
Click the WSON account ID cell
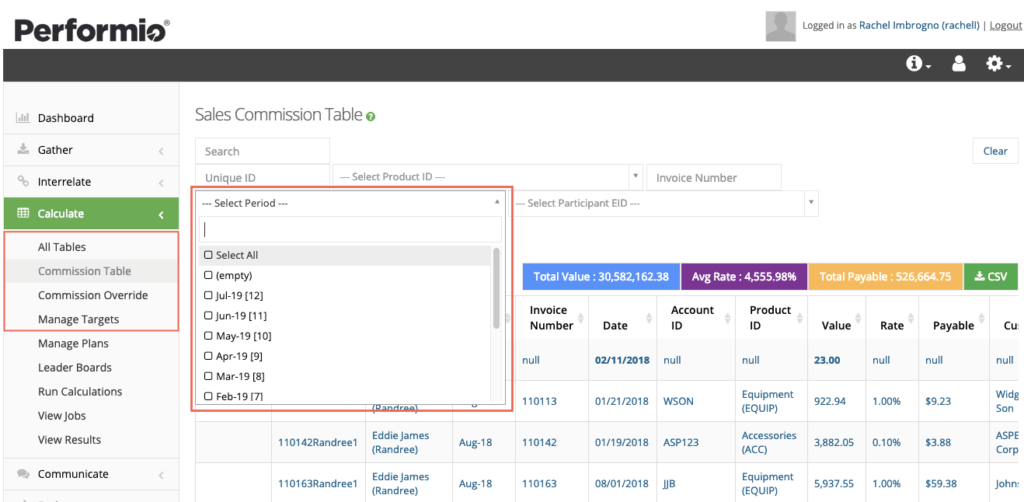coord(680,401)
